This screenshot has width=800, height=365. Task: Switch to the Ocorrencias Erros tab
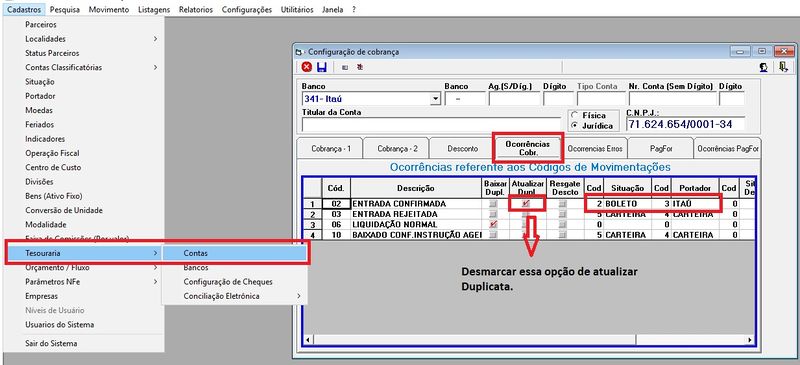[x=595, y=149]
